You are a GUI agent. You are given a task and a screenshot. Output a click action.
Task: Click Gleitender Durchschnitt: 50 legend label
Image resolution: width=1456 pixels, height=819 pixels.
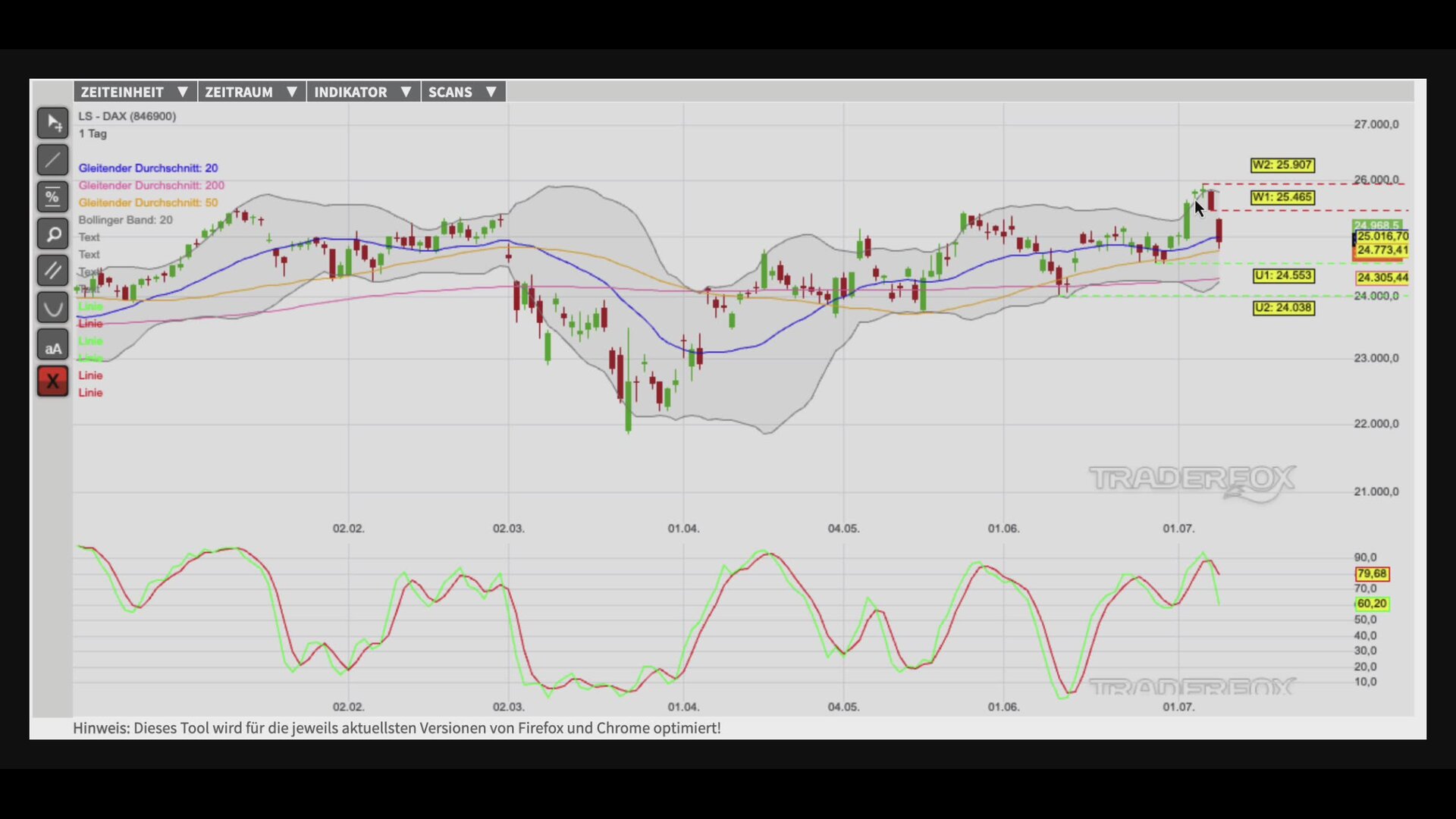point(148,202)
